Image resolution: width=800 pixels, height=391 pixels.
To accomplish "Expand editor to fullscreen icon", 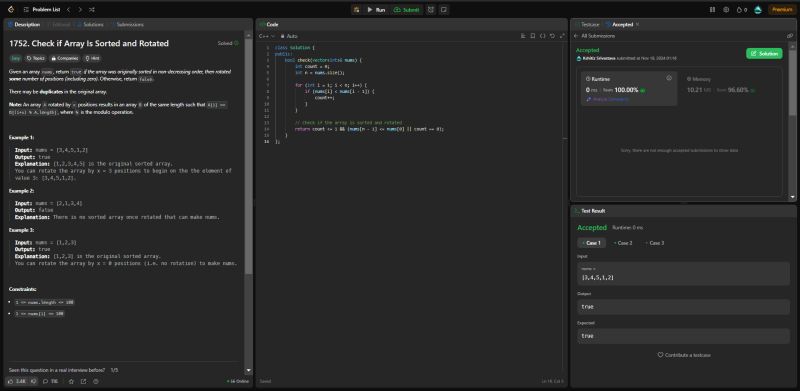I will [x=562, y=36].
